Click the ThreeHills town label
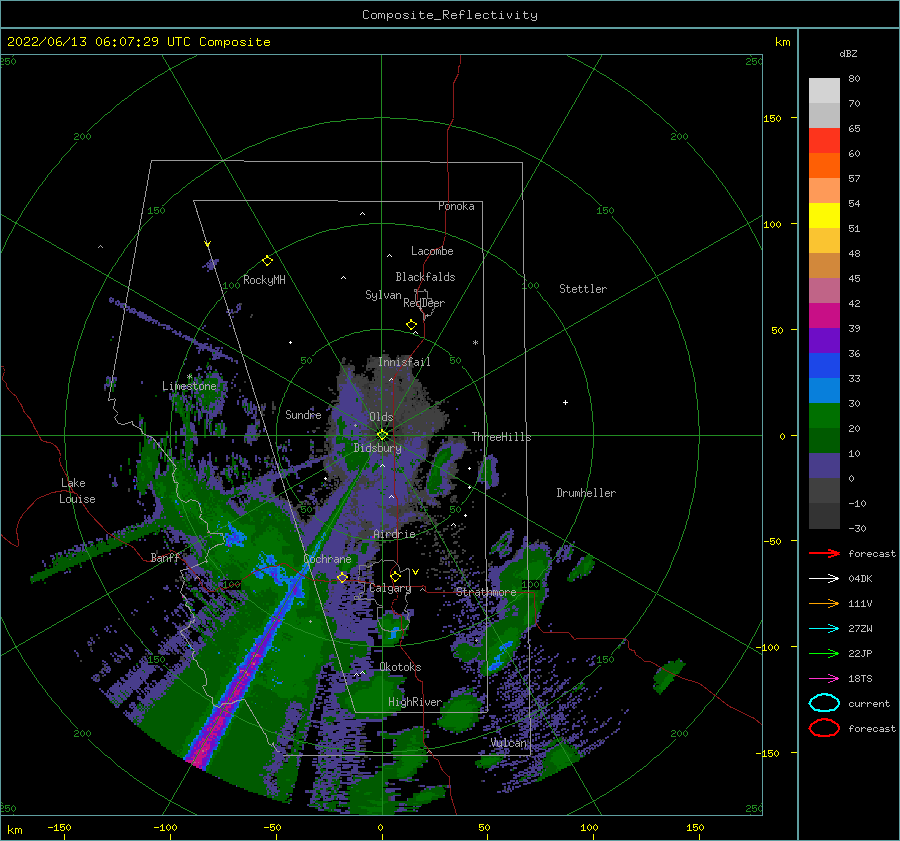900x841 pixels. pos(502,437)
